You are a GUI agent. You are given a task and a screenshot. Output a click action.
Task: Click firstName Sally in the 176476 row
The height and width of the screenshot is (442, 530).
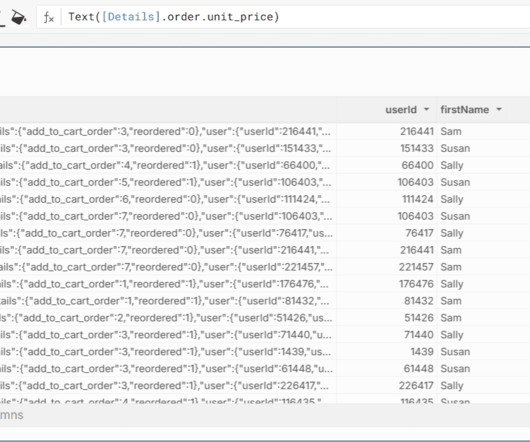(x=452, y=284)
